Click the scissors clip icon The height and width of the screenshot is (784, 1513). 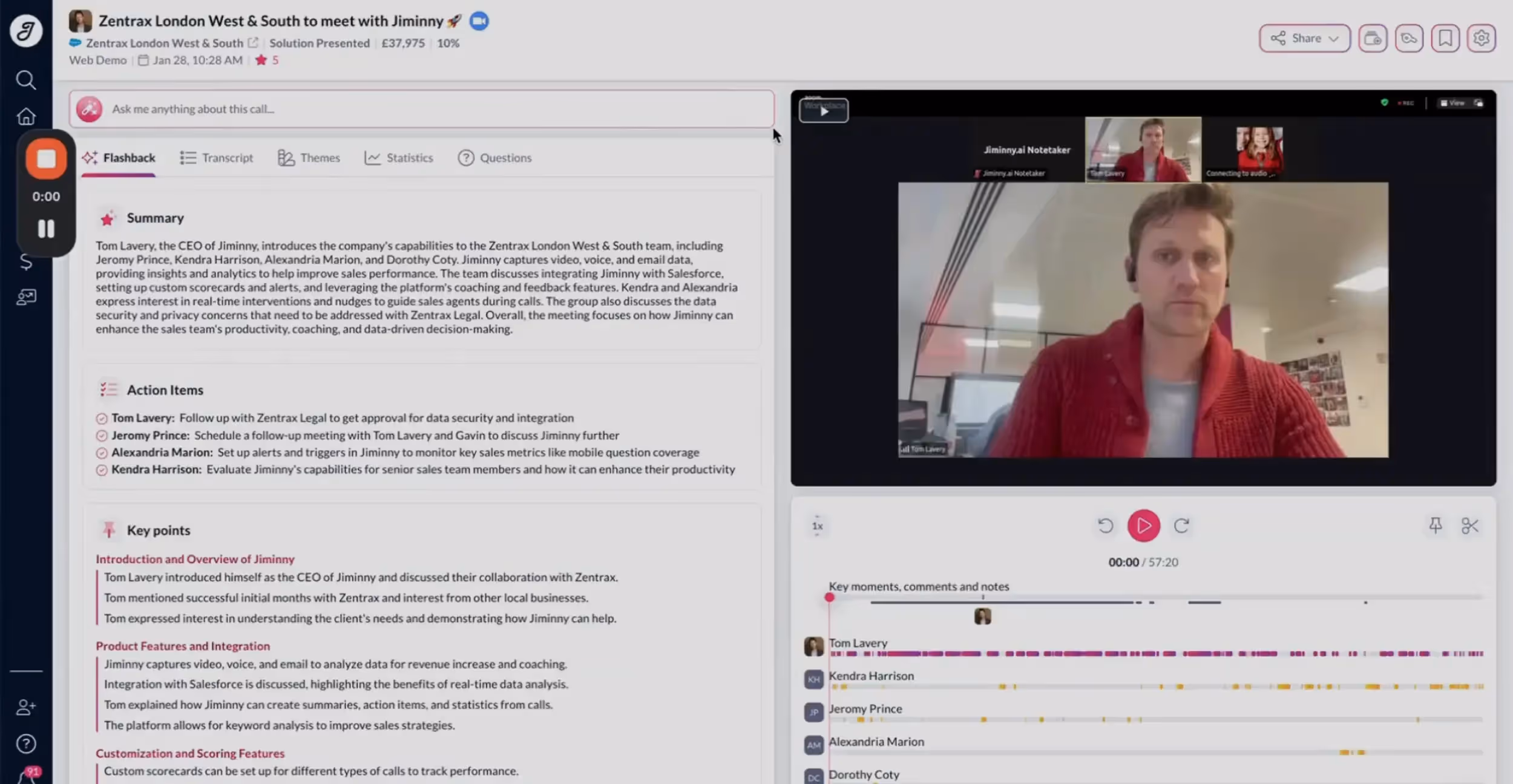[x=1469, y=526]
